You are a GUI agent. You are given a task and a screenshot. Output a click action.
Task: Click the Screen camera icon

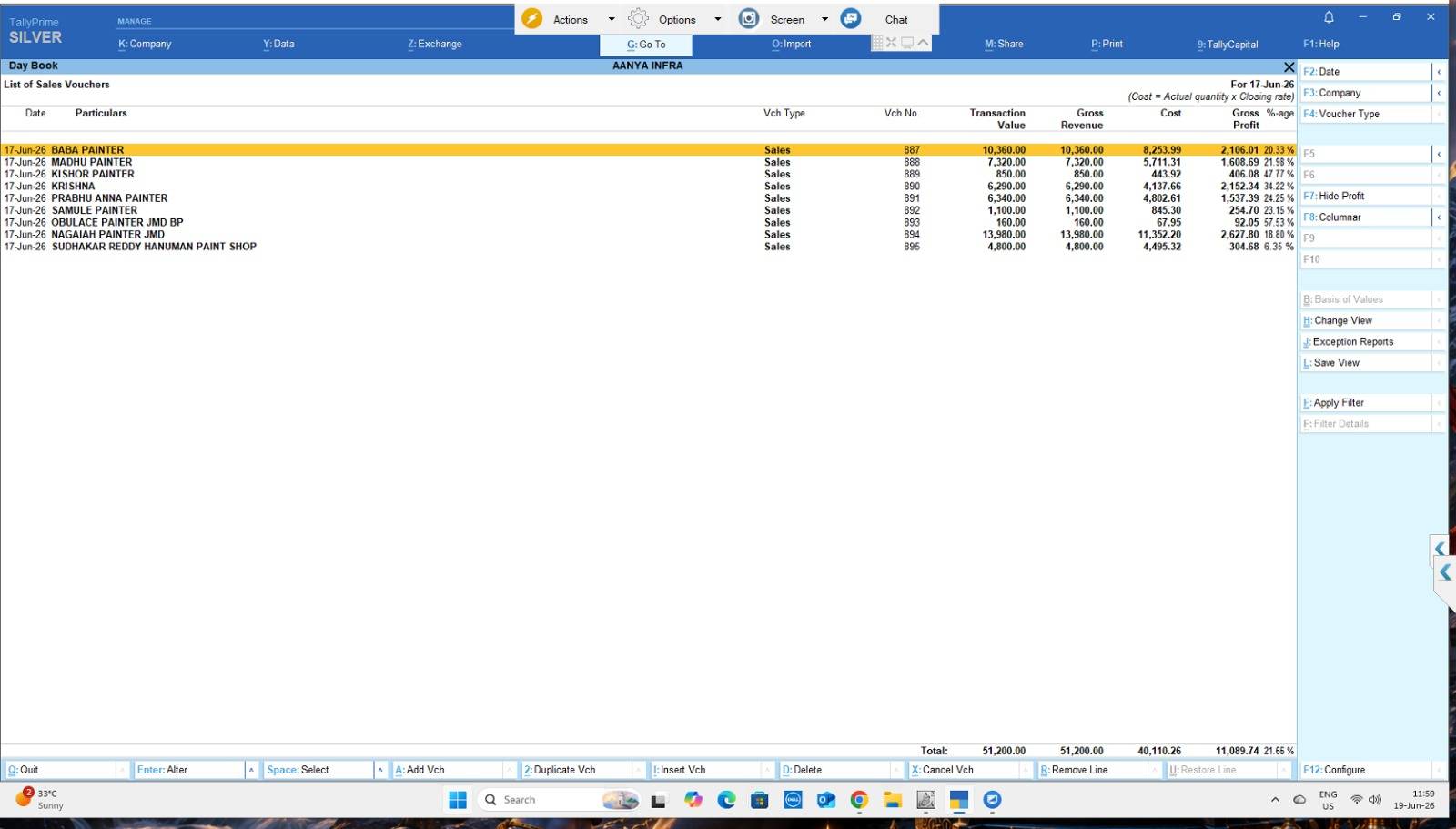(749, 19)
